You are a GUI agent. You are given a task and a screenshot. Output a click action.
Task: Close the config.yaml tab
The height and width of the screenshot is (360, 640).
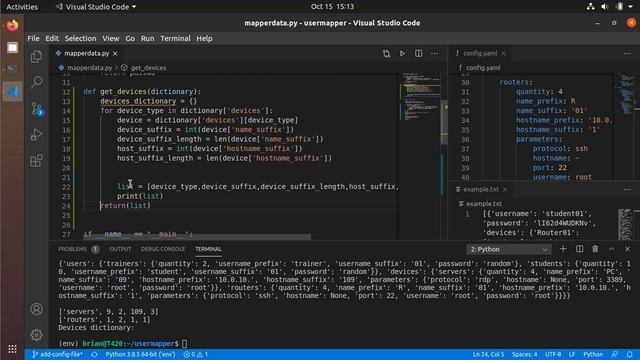coord(503,53)
